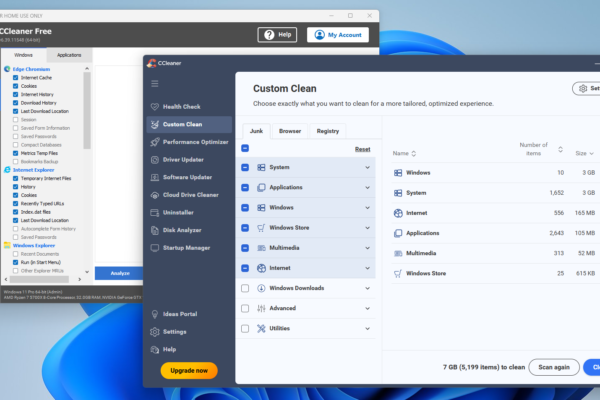Check the Utilities category checkbox
Image resolution: width=600 pixels, height=400 pixels.
click(245, 328)
